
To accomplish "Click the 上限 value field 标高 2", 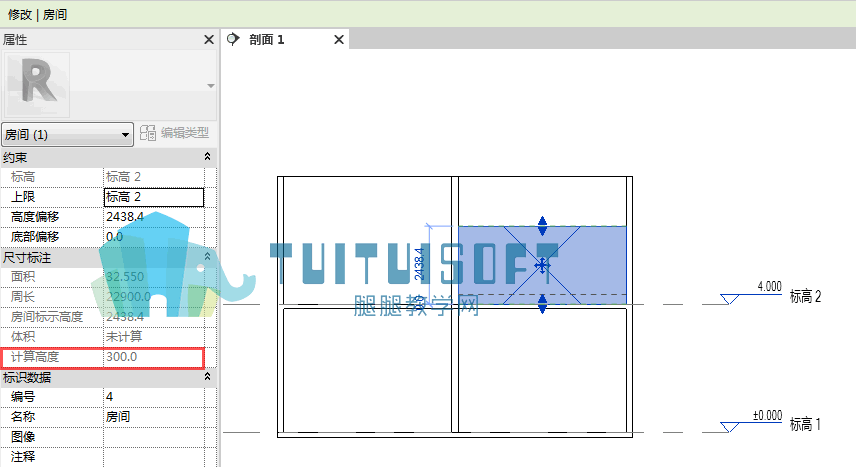I will tap(154, 197).
